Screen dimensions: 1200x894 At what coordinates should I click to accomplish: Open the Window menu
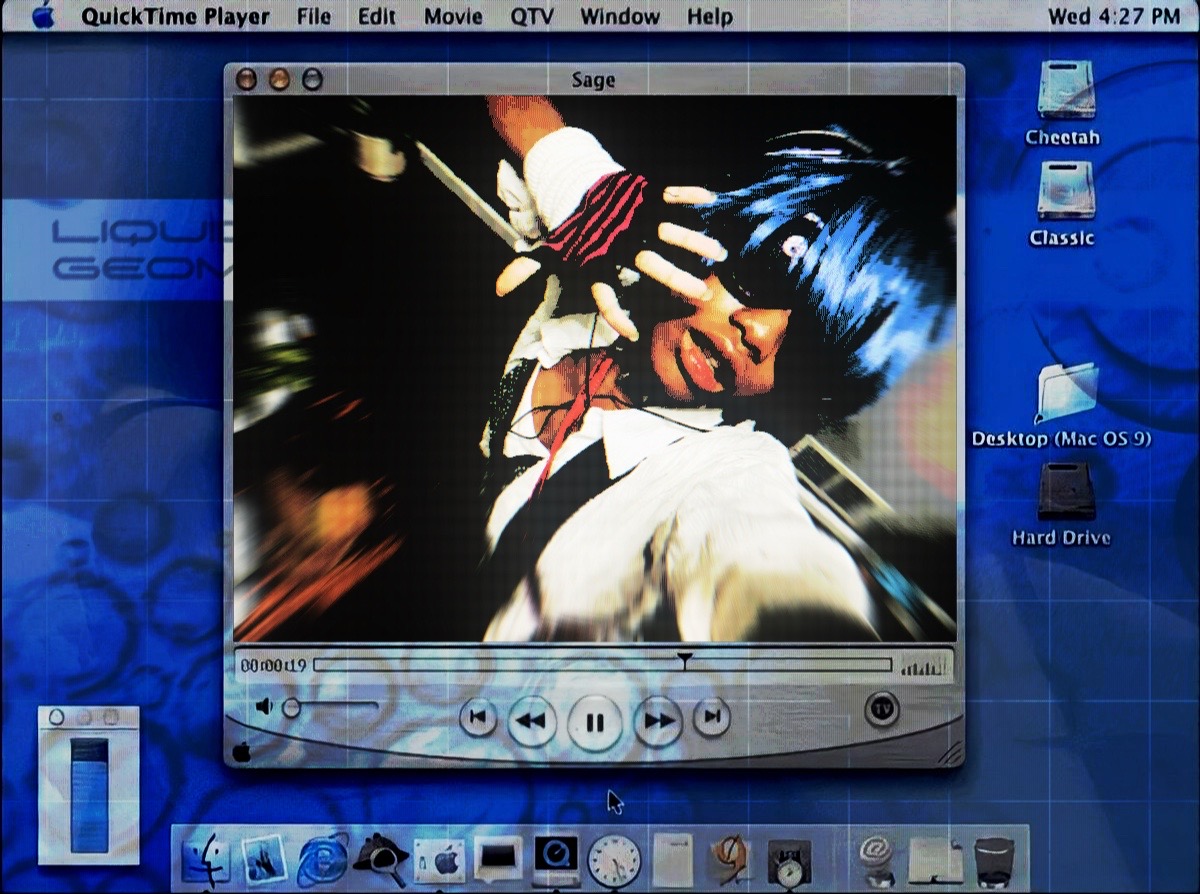click(620, 17)
